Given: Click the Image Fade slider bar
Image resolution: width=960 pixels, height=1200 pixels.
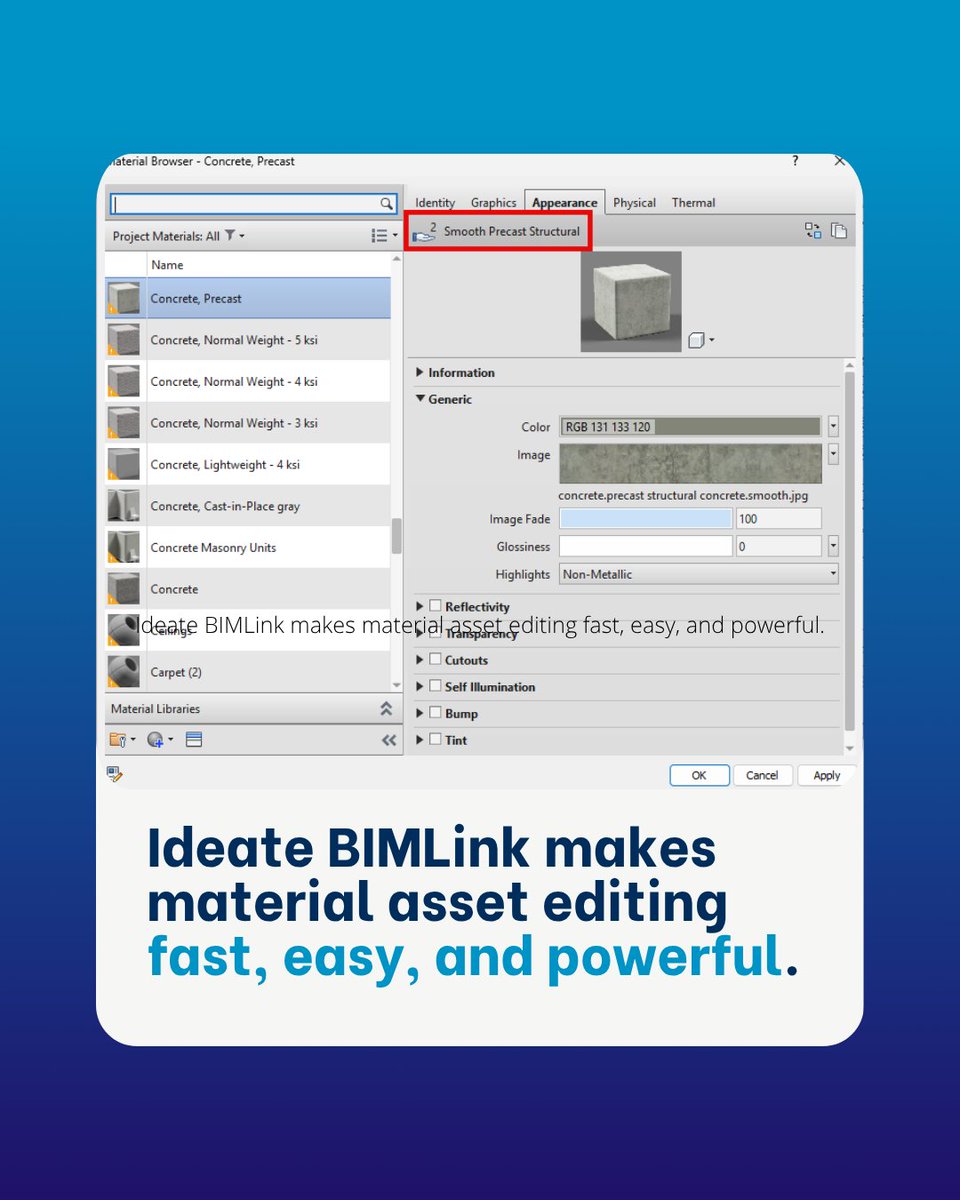Looking at the screenshot, I should coord(646,519).
